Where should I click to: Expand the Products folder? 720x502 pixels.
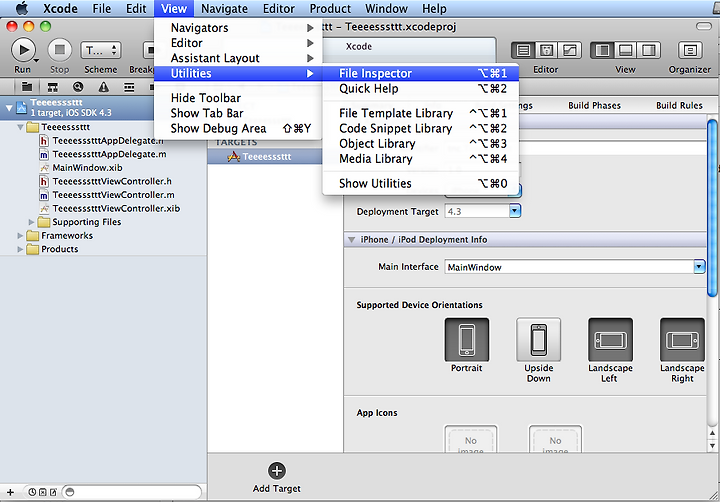pyautogui.click(x=20, y=249)
